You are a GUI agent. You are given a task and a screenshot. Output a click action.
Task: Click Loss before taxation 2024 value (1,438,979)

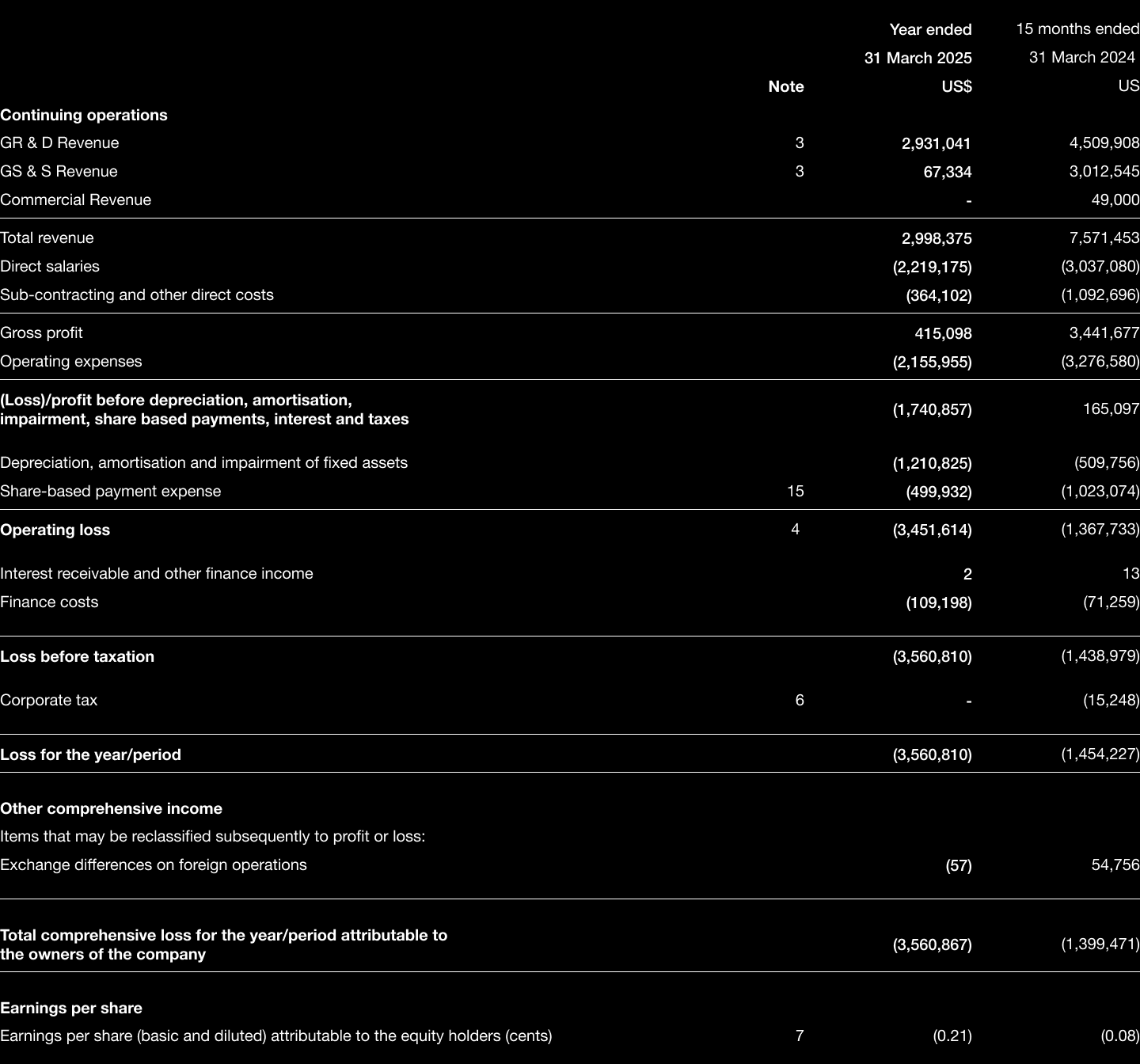click(x=1100, y=656)
